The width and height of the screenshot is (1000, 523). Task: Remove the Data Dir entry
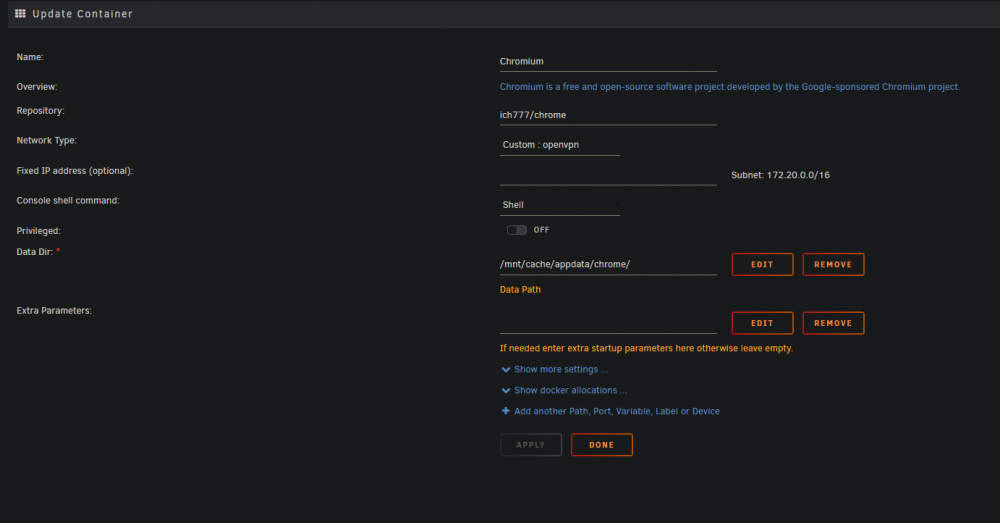click(833, 264)
